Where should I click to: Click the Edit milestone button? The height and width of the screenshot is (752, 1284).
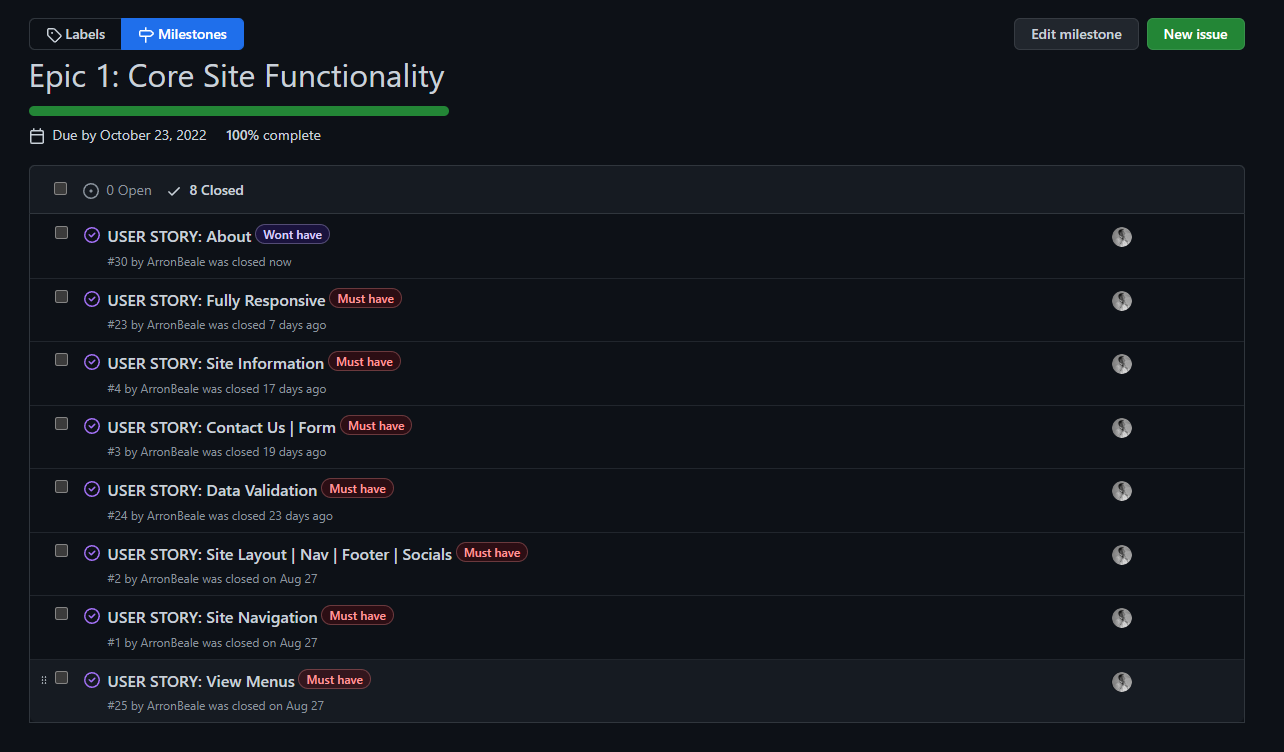[1076, 34]
